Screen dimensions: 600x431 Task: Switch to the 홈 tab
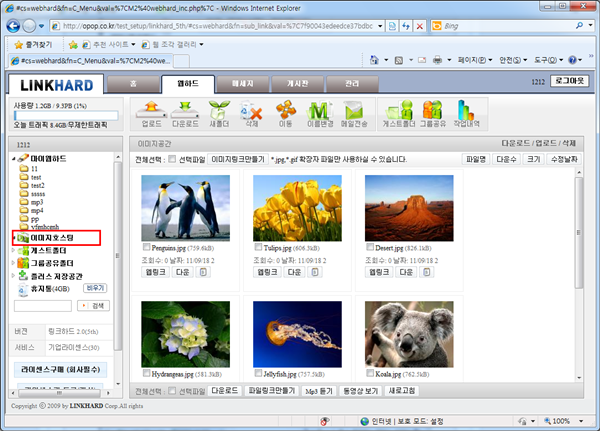(133, 83)
